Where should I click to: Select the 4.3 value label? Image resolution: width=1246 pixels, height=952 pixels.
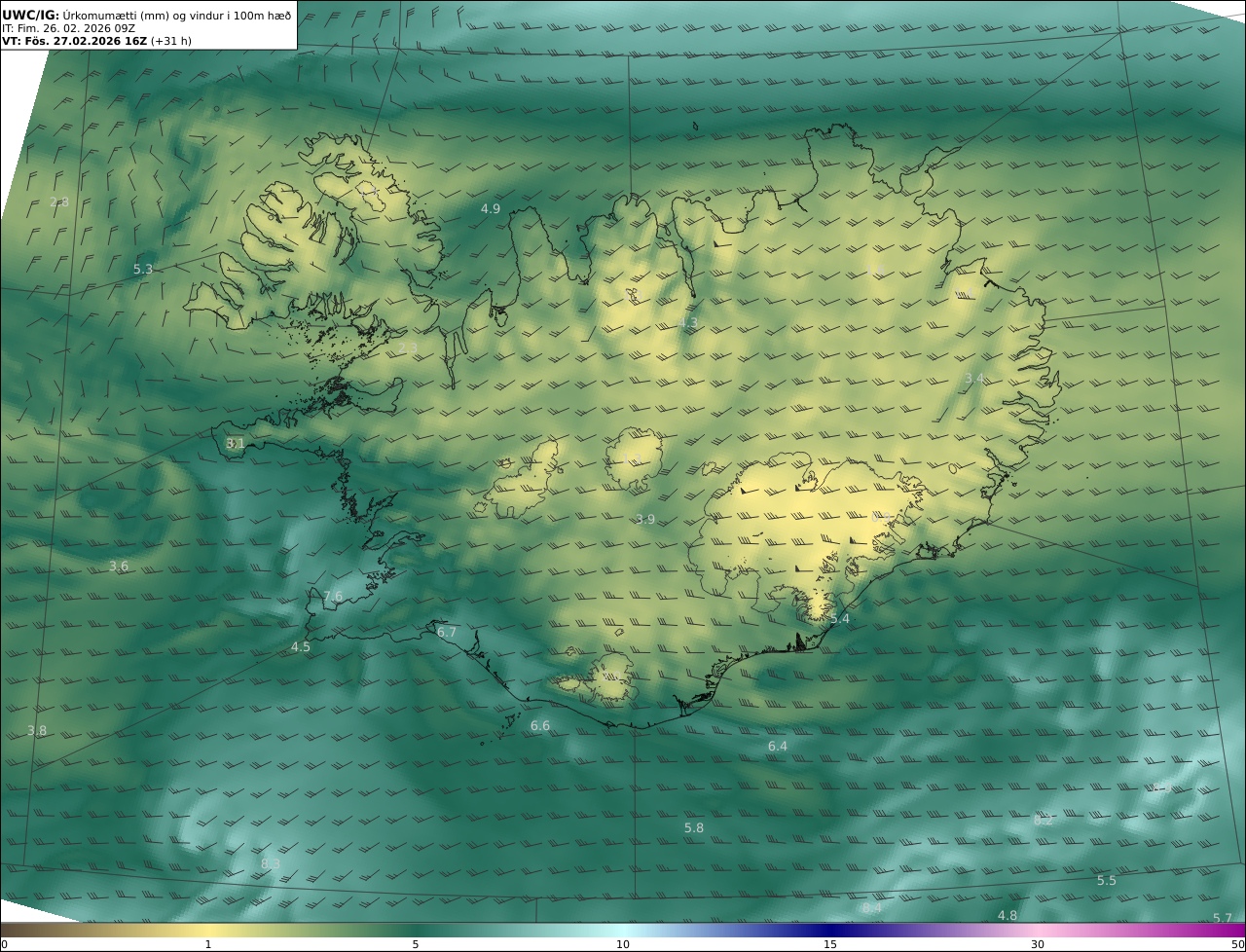click(x=688, y=322)
